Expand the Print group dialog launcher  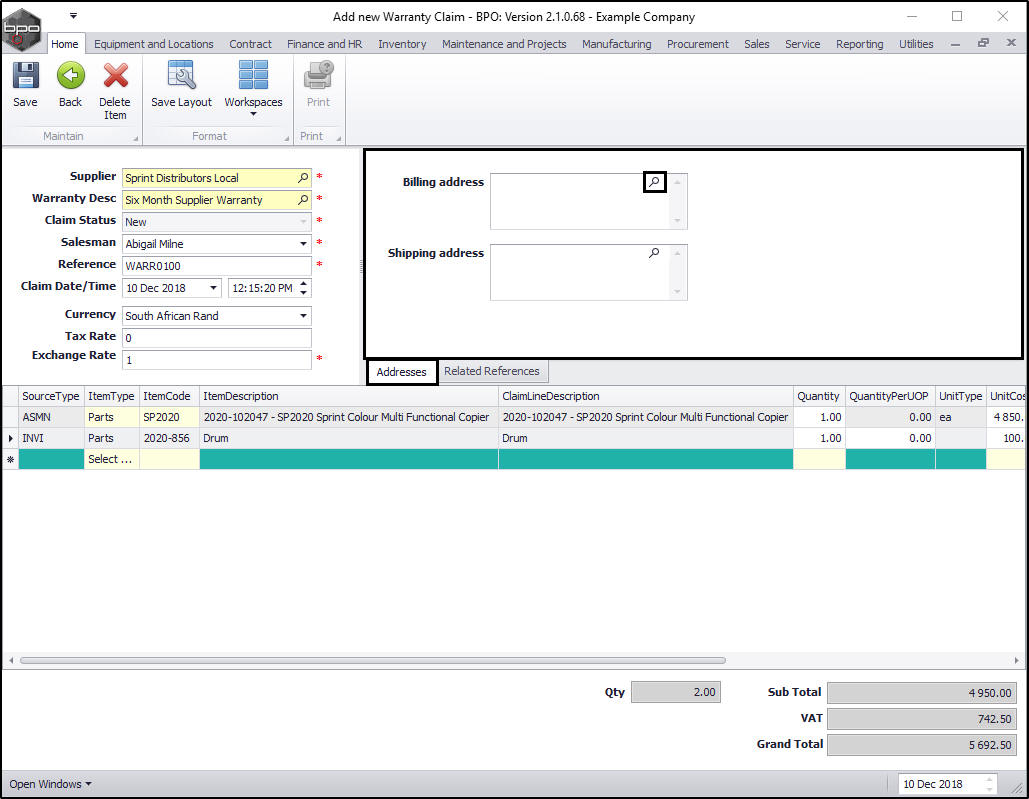coord(339,138)
